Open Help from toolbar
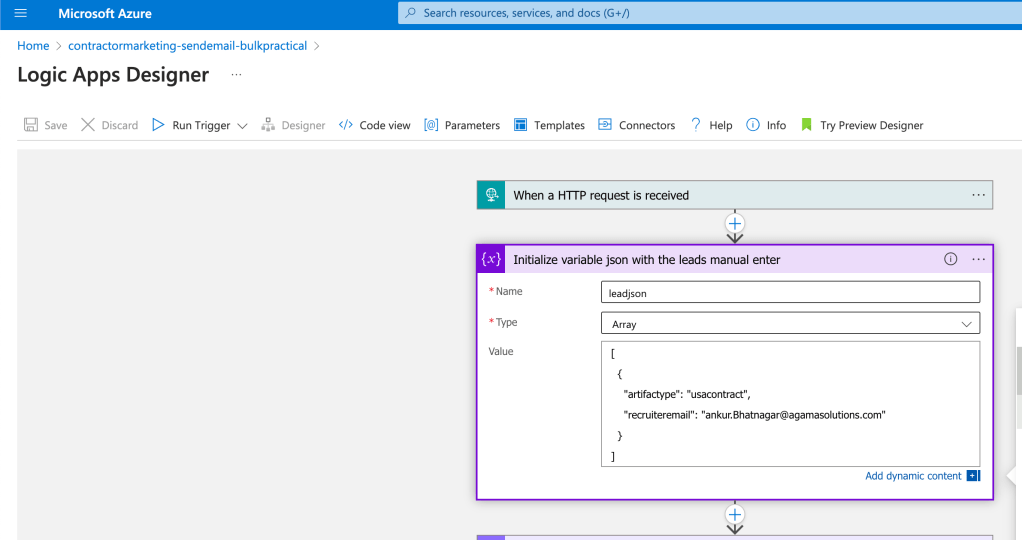 (x=721, y=125)
